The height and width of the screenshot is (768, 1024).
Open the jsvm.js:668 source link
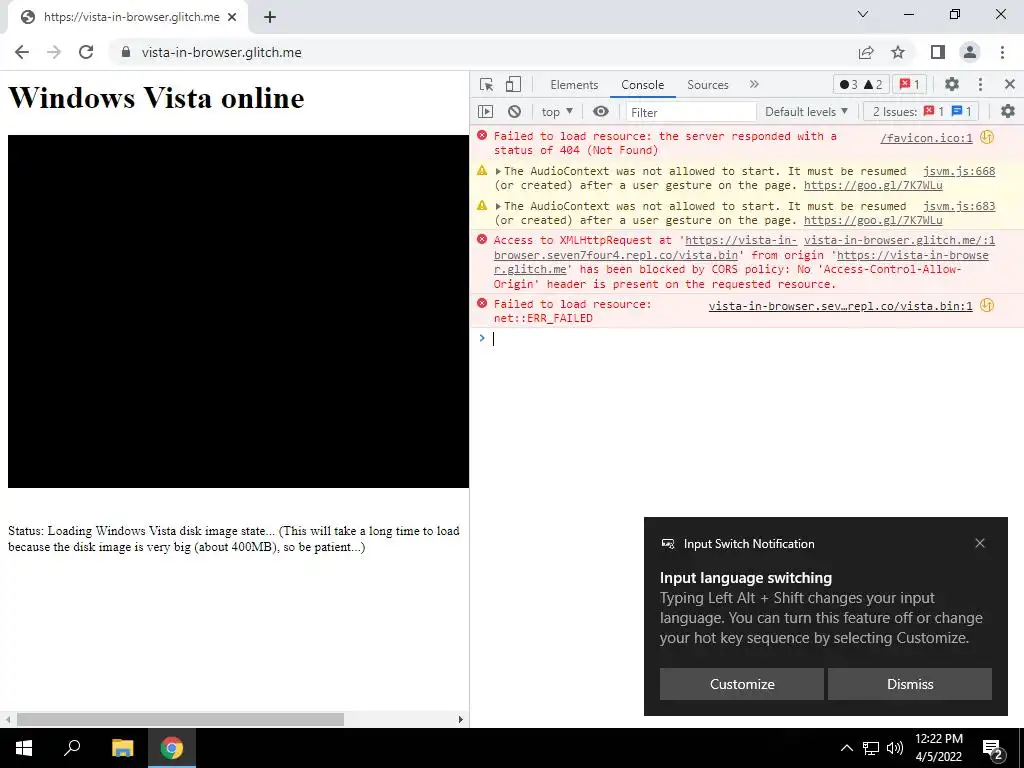pyautogui.click(x=959, y=171)
